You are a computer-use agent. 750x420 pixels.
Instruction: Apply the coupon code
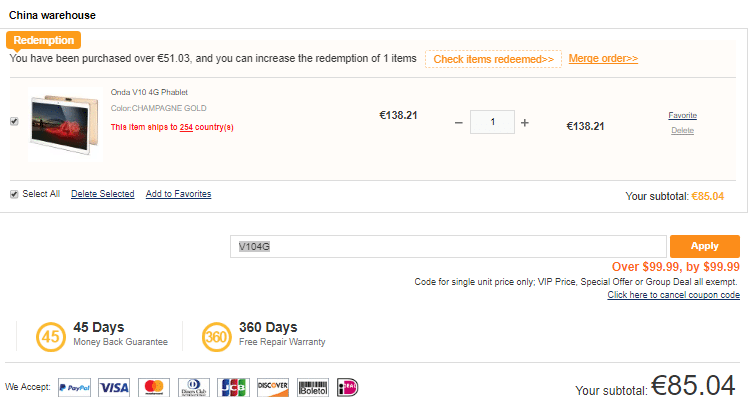point(705,246)
